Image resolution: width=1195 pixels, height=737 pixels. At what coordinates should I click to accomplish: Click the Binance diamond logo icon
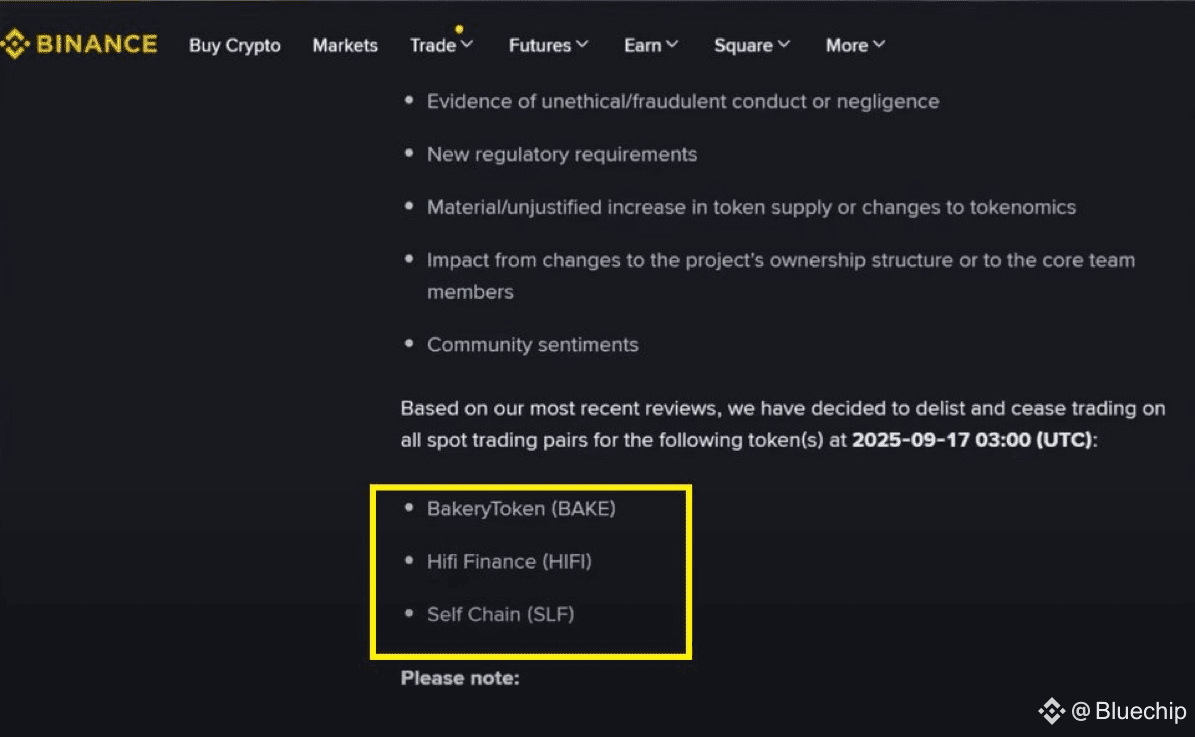click(x=14, y=44)
